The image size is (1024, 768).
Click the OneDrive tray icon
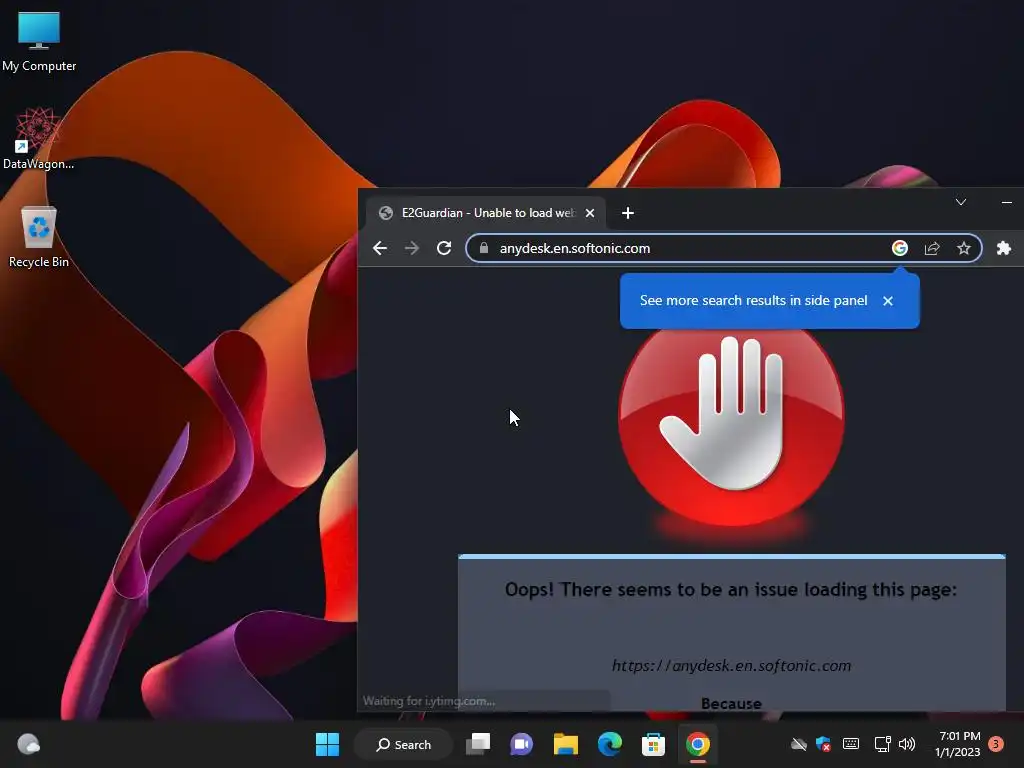click(x=799, y=744)
